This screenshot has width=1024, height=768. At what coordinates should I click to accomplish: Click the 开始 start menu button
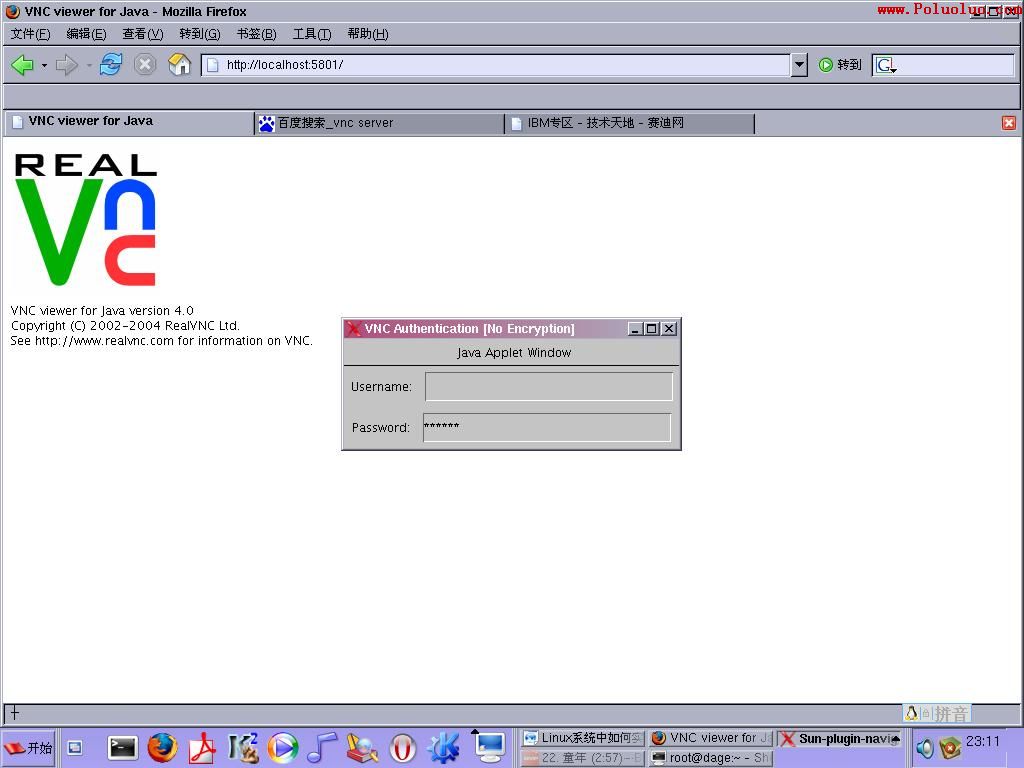pos(28,748)
